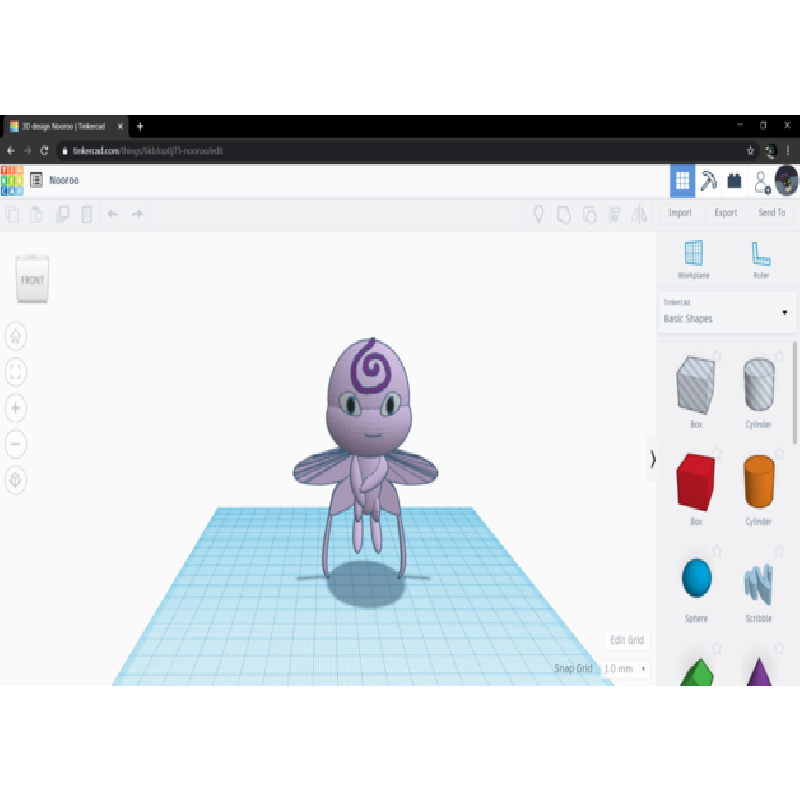
Task: Click the Paste toolbar icon
Action: (37, 214)
